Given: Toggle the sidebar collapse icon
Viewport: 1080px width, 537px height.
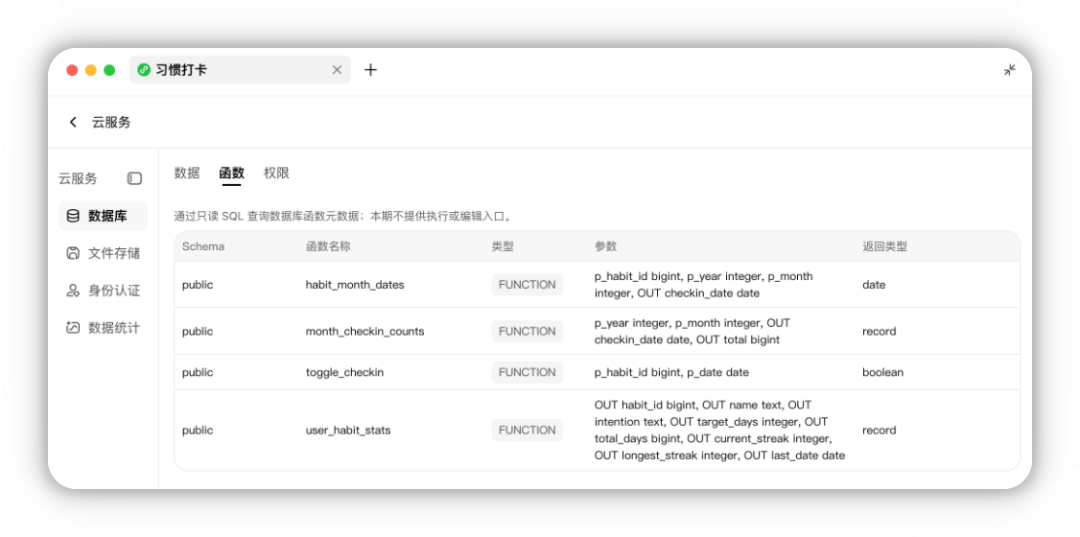Looking at the screenshot, I should 134,179.
